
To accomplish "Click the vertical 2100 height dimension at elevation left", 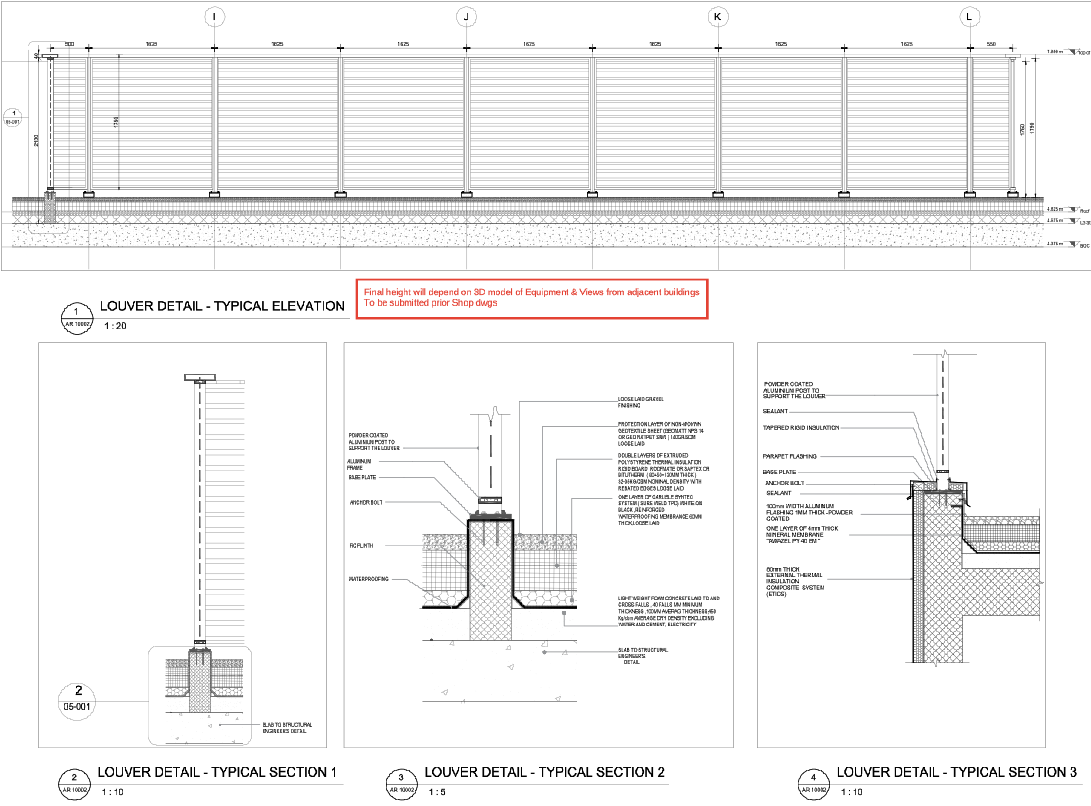I will [36, 141].
